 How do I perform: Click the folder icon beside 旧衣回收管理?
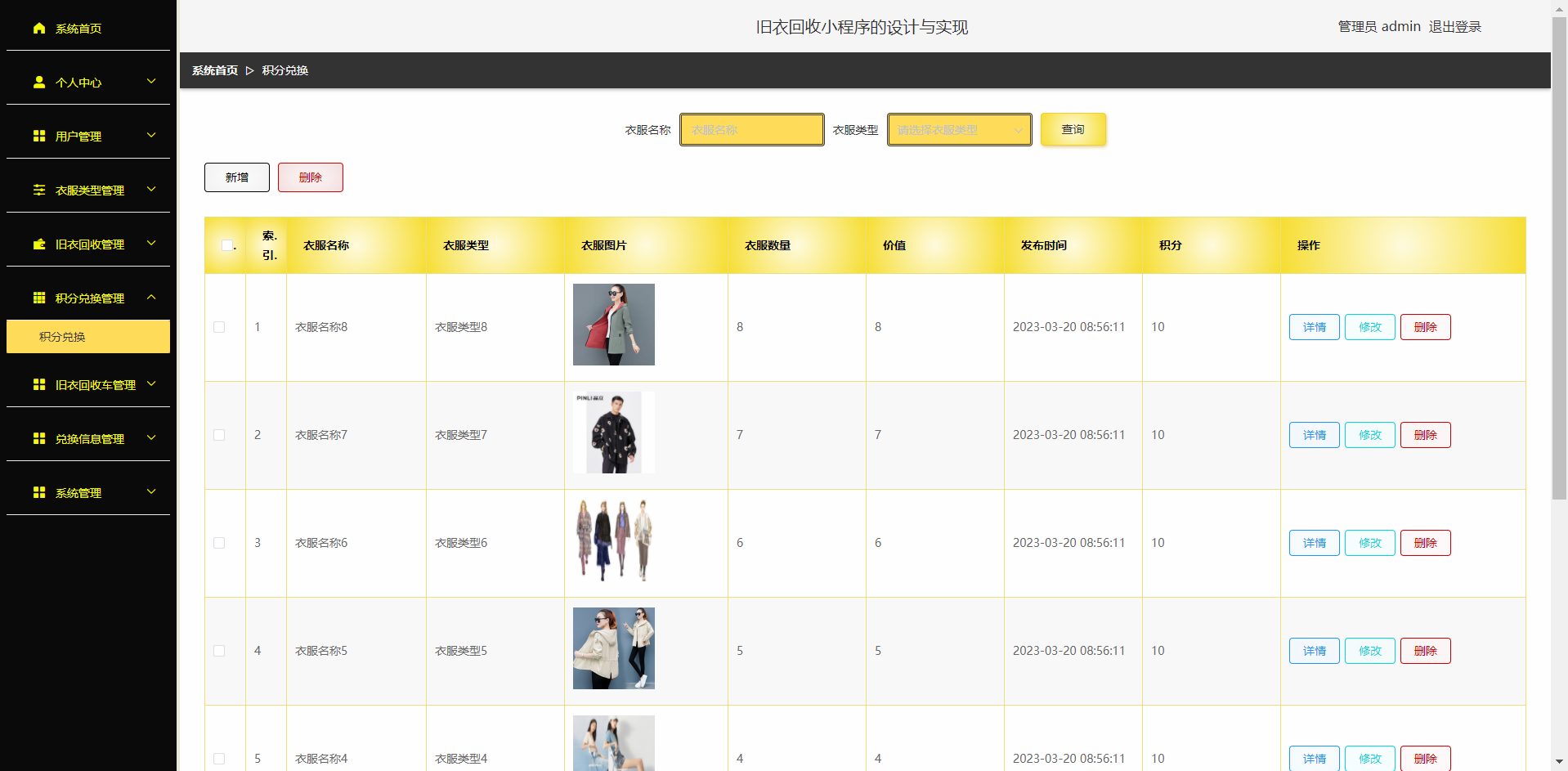(39, 244)
